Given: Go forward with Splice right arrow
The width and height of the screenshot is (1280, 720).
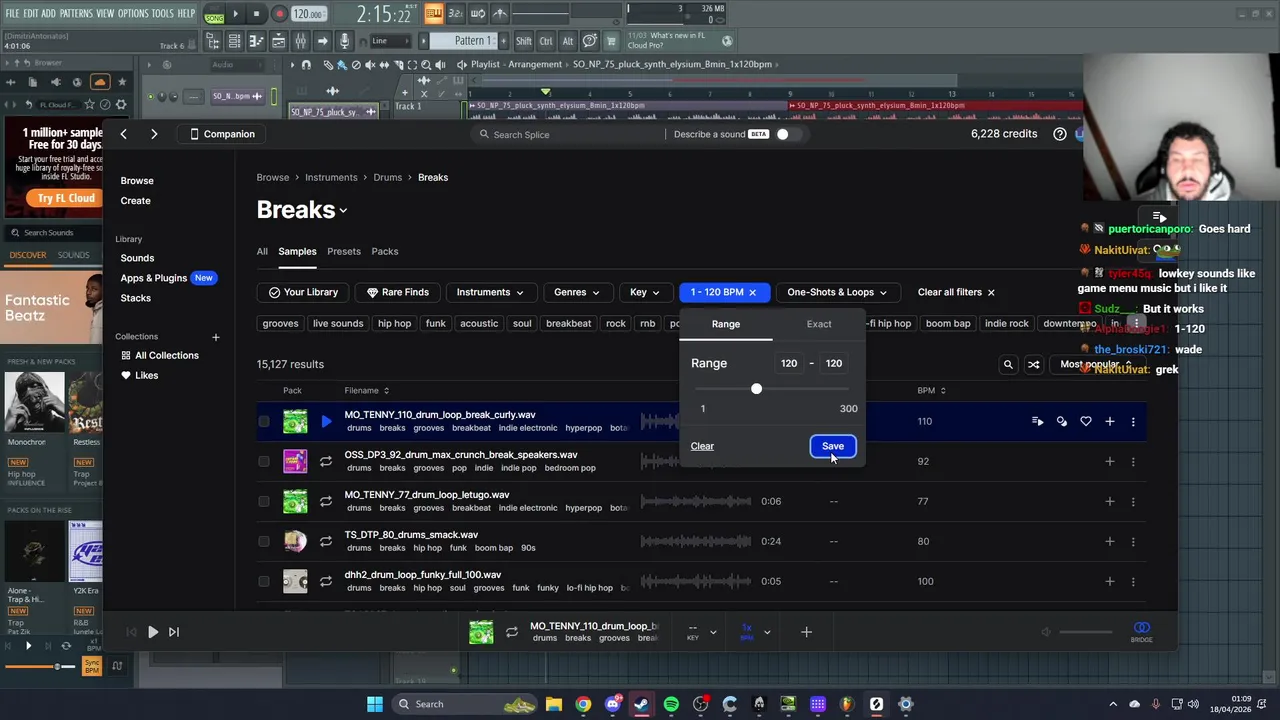Looking at the screenshot, I should [x=154, y=134].
